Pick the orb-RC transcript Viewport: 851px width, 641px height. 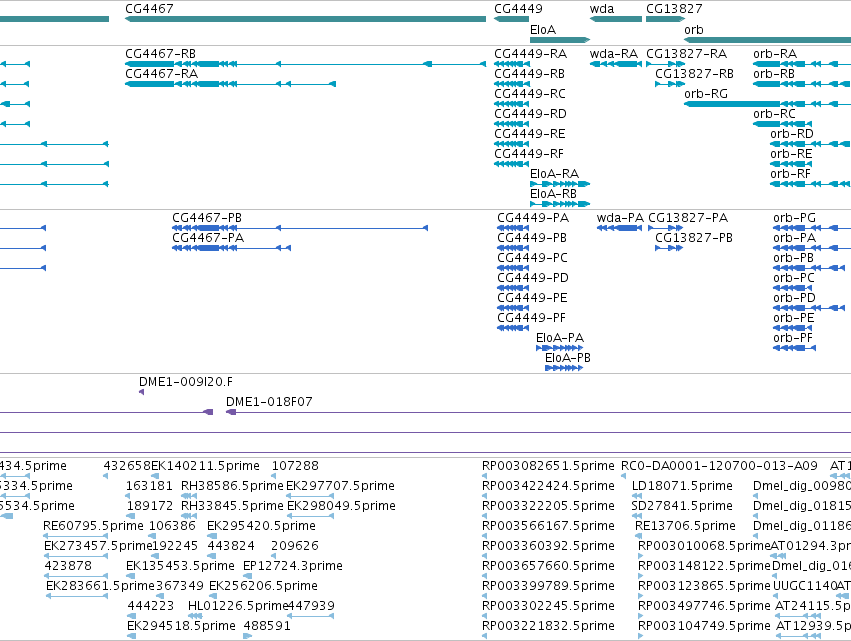tap(782, 124)
